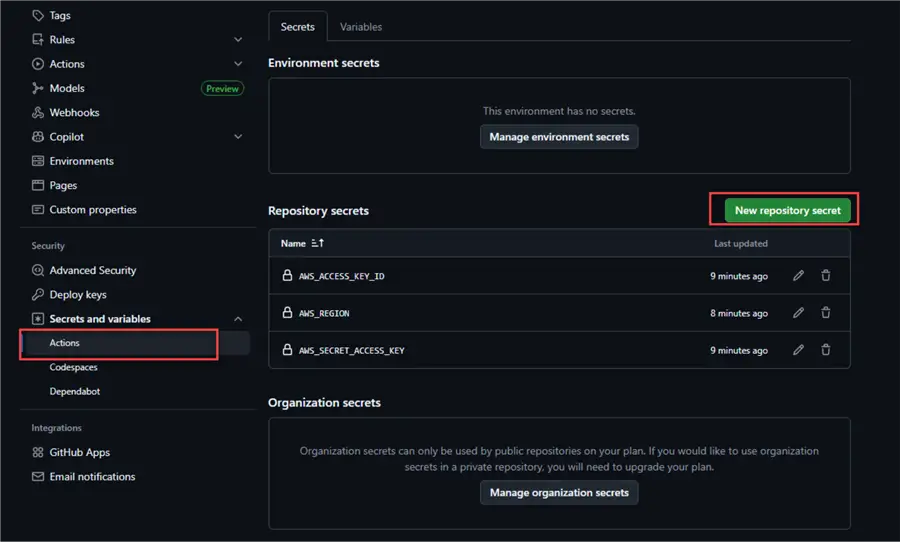Open the Models settings link
The height and width of the screenshot is (542, 900).
point(67,88)
